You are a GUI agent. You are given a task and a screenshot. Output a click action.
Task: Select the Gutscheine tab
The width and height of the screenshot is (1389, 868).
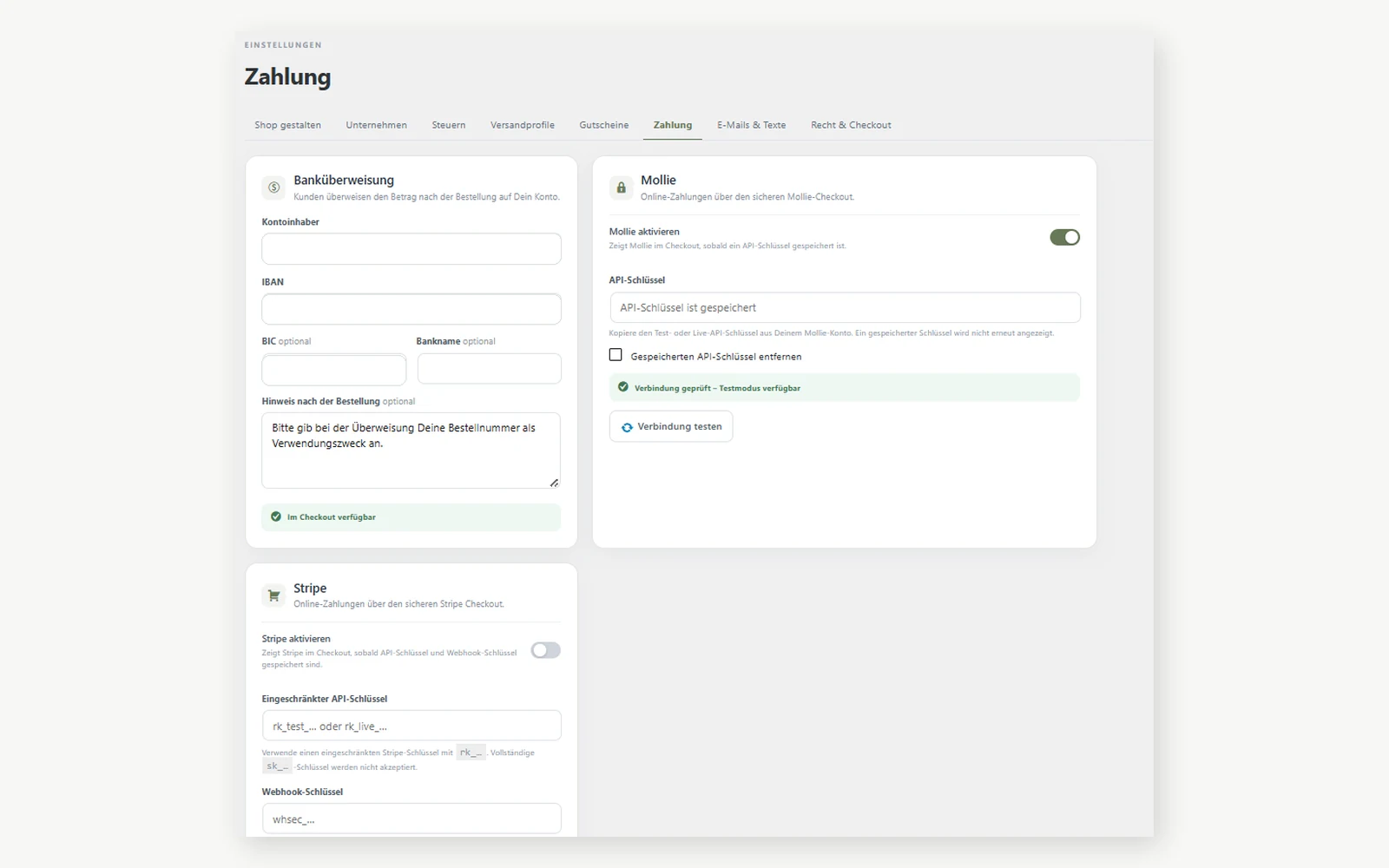[x=604, y=125]
